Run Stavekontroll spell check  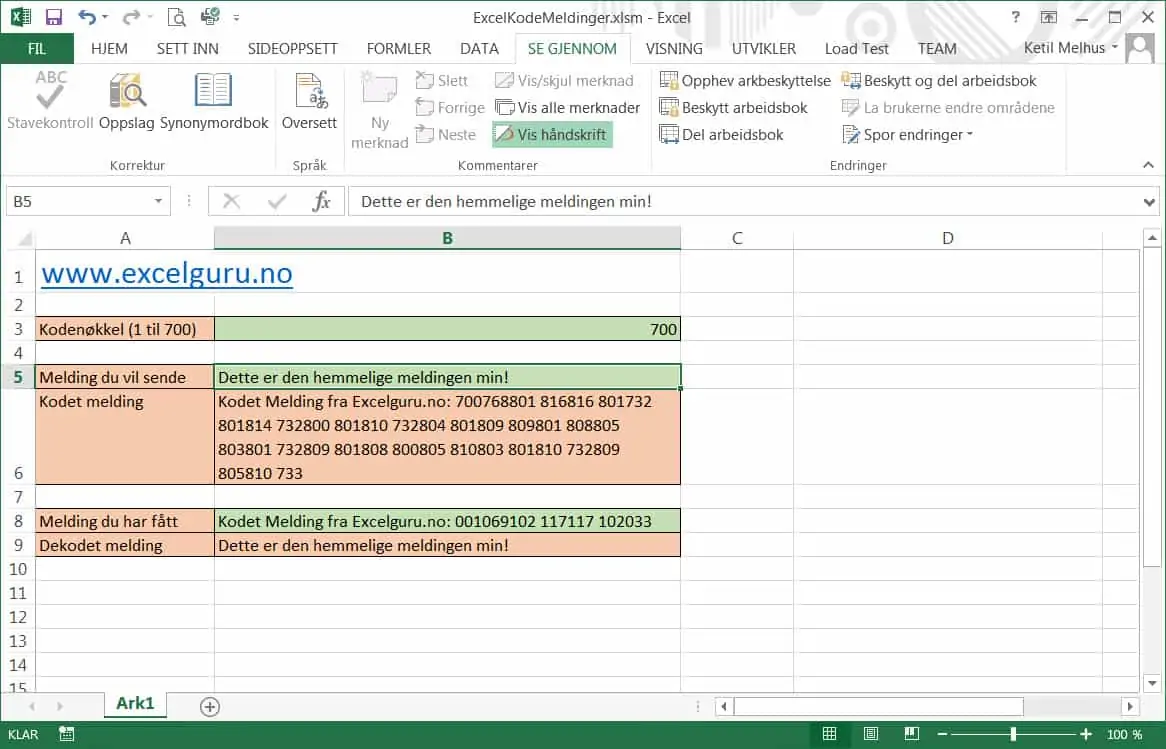click(x=50, y=100)
